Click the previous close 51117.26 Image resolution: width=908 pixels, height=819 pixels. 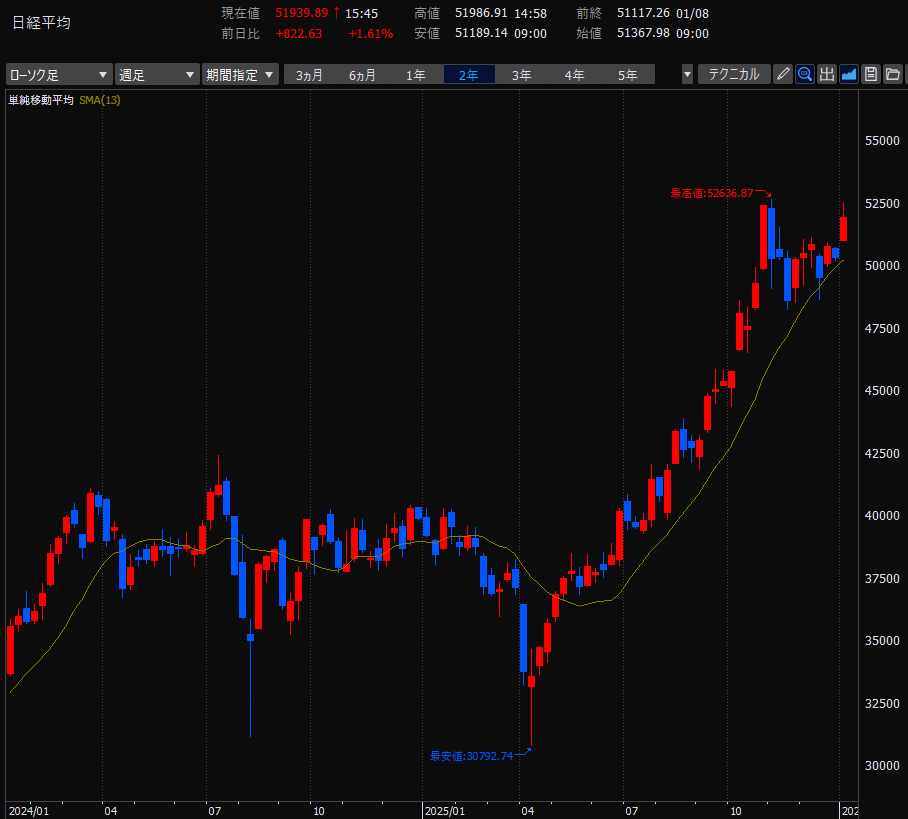(x=643, y=13)
